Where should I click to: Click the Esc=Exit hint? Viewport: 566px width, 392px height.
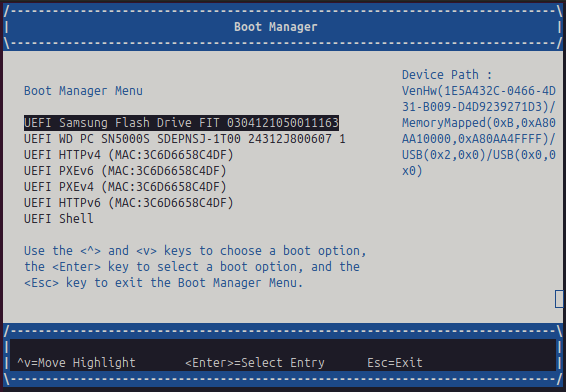[x=395, y=362]
